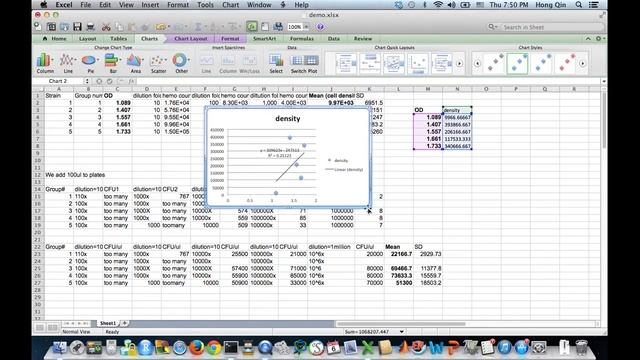
Task: Click the chart title 'density'
Action: [x=288, y=118]
